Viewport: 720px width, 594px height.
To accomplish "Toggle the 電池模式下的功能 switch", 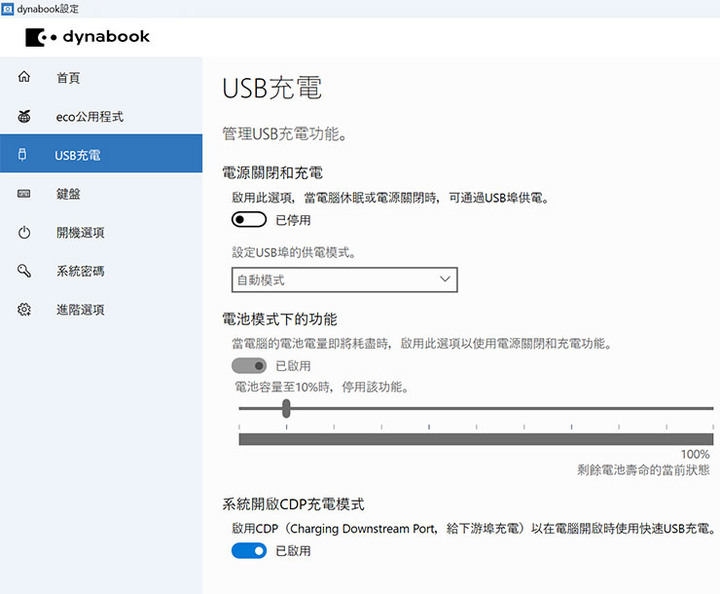I will [x=249, y=366].
